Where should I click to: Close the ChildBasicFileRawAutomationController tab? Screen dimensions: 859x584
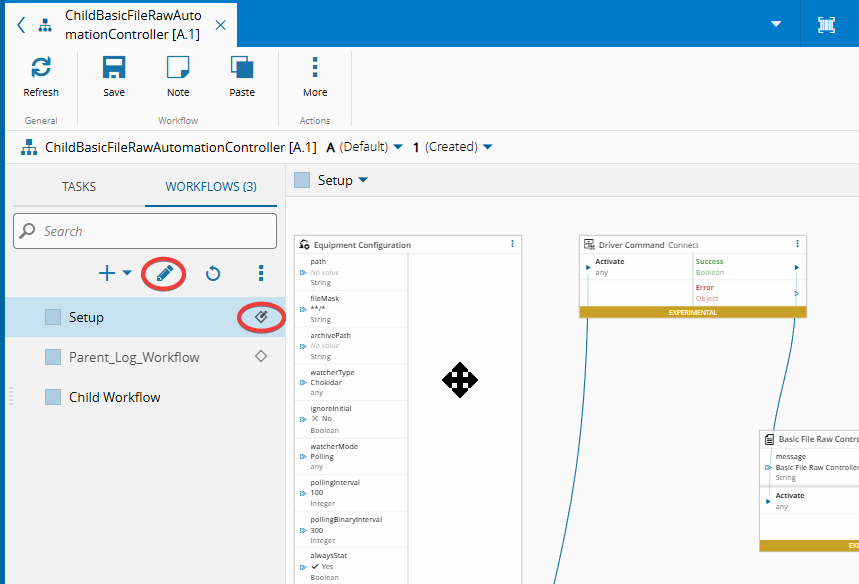tap(220, 25)
